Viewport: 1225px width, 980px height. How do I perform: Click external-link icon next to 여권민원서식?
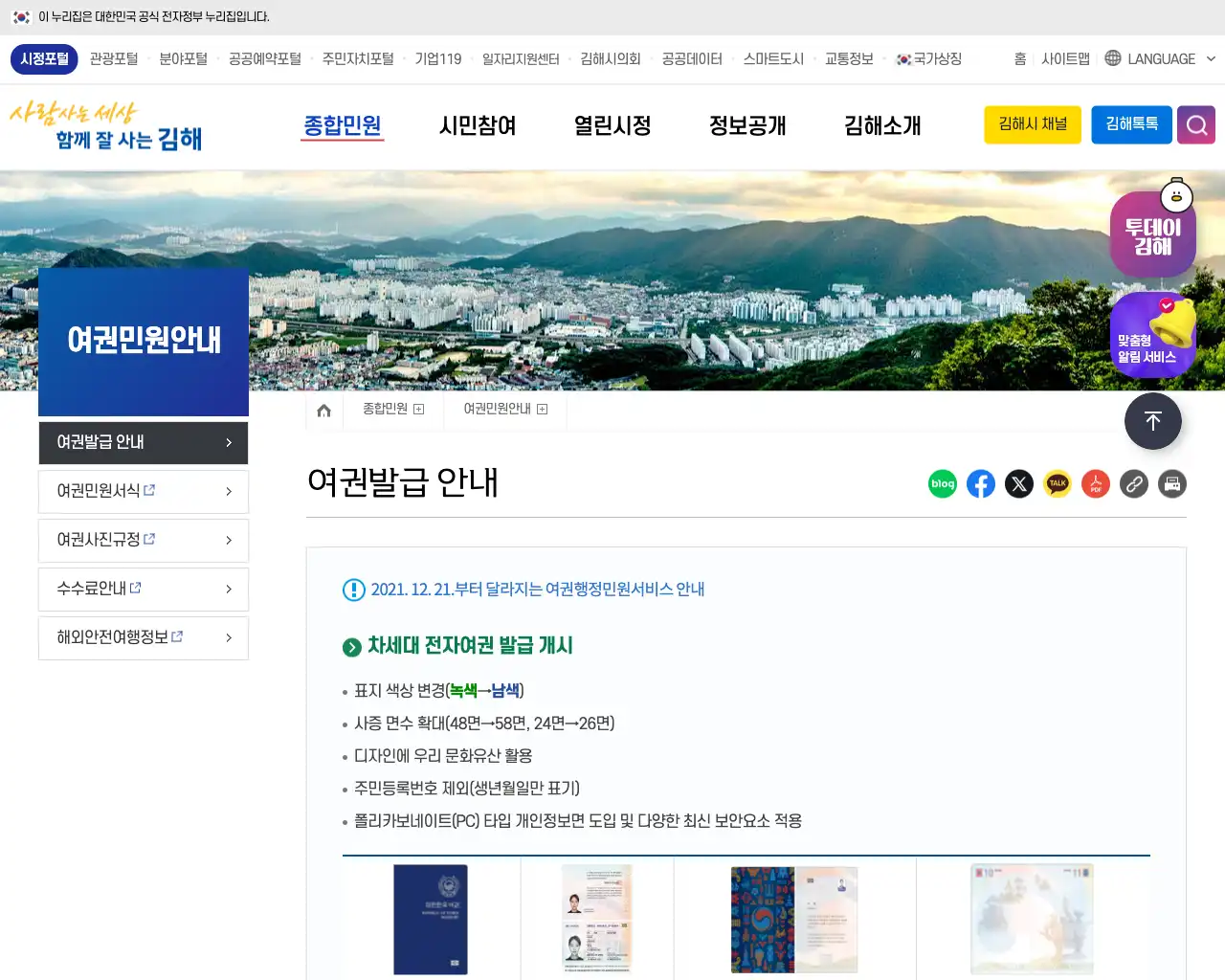[x=149, y=490]
